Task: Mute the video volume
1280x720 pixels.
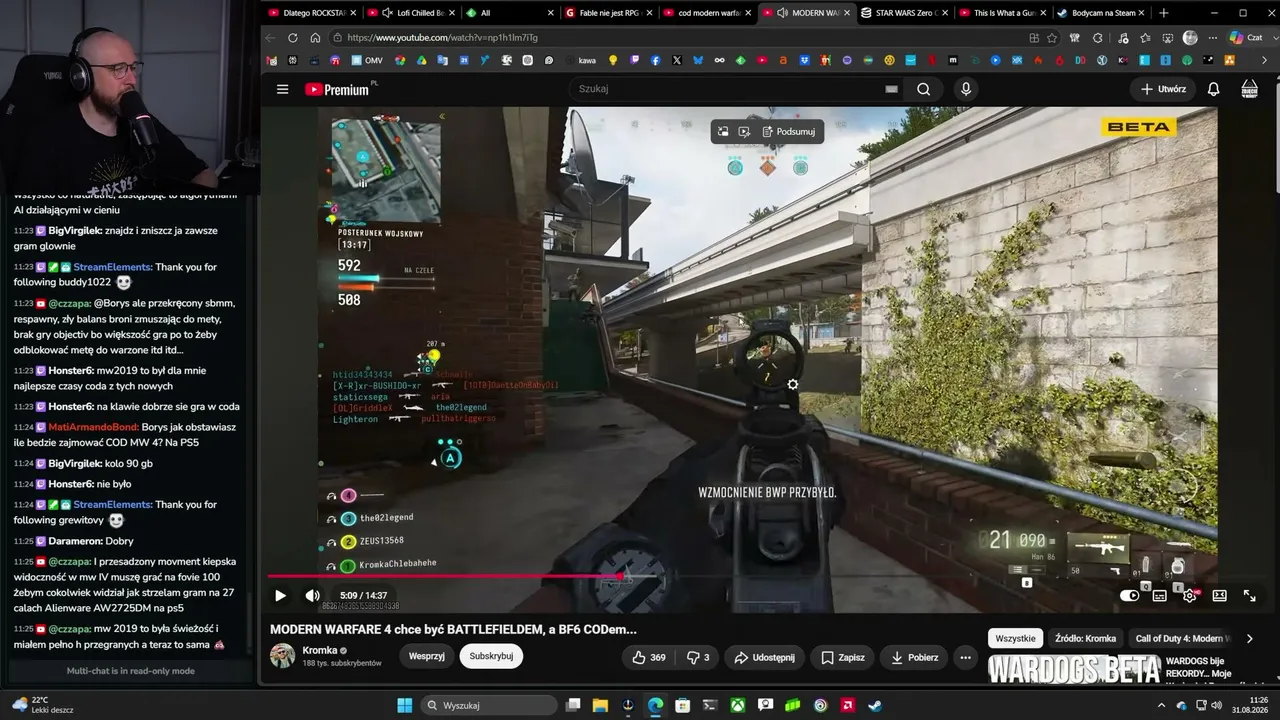Action: coord(312,595)
